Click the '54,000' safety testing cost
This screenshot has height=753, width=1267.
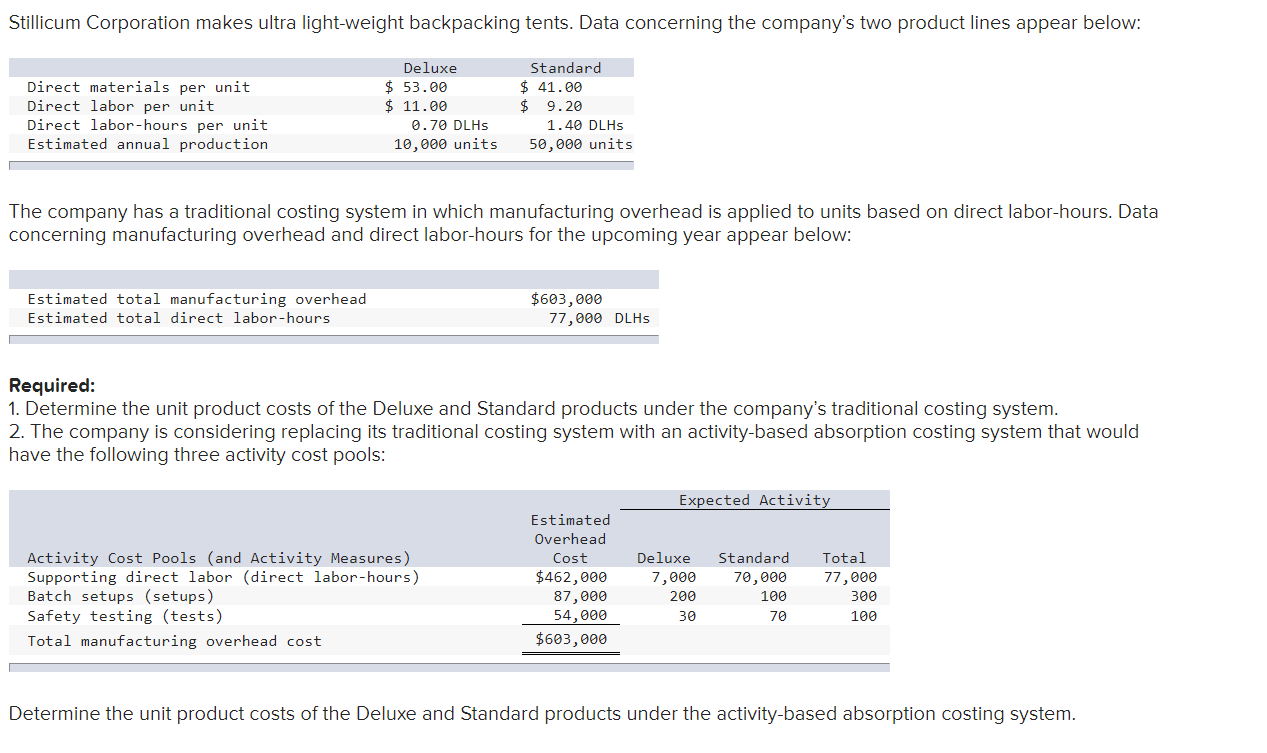(580, 616)
